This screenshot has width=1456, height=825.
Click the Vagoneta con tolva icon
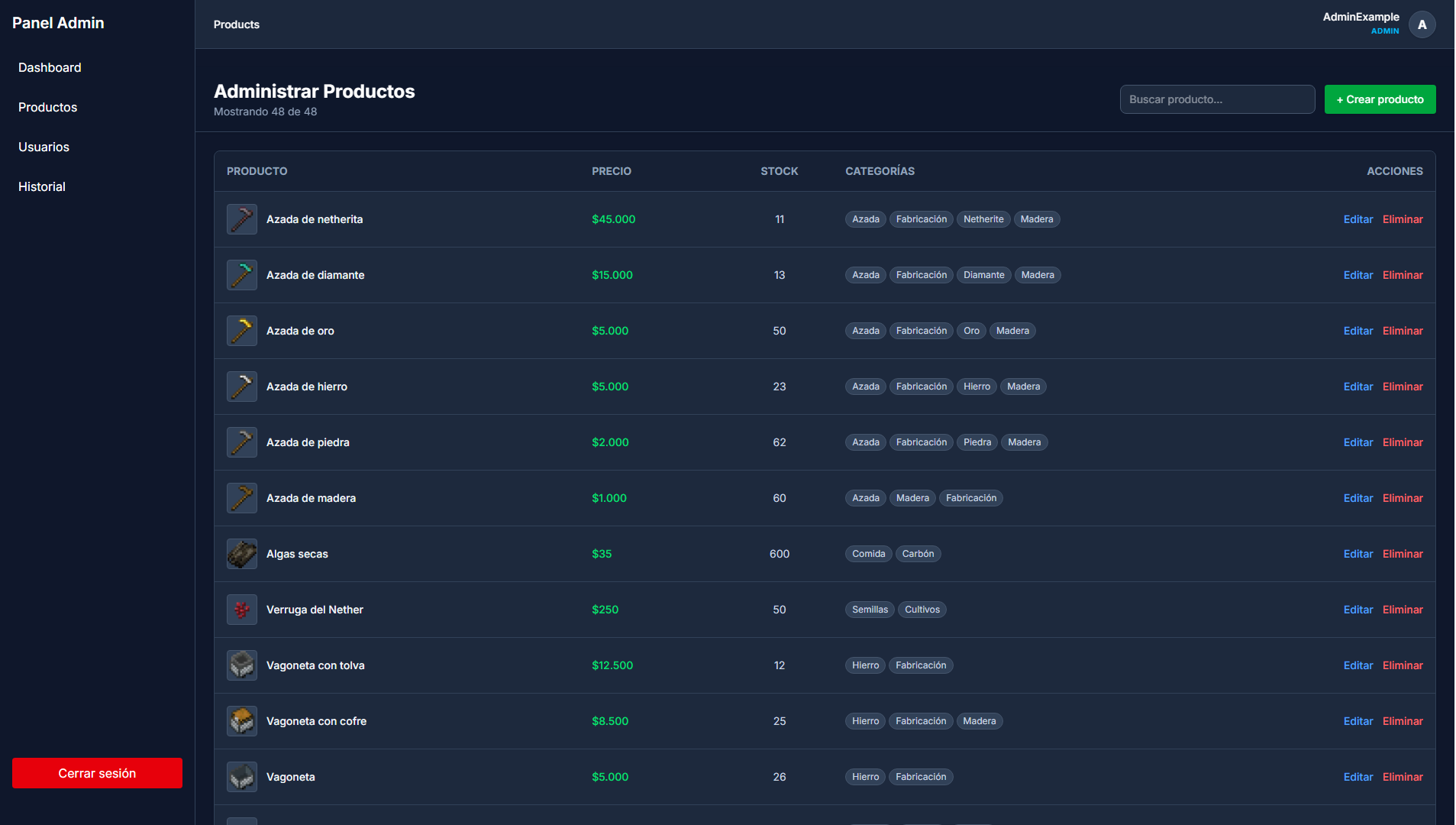point(241,665)
